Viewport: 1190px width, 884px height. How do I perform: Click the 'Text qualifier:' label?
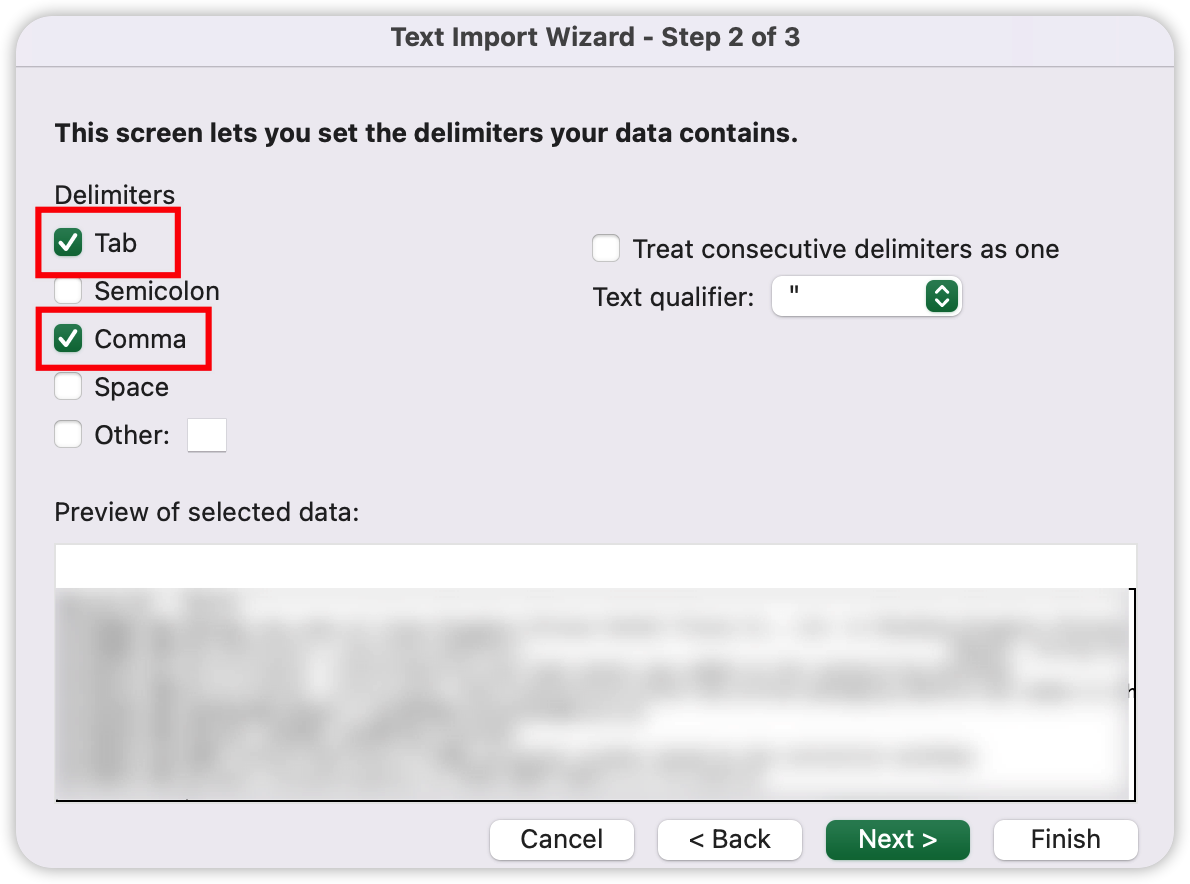673,297
